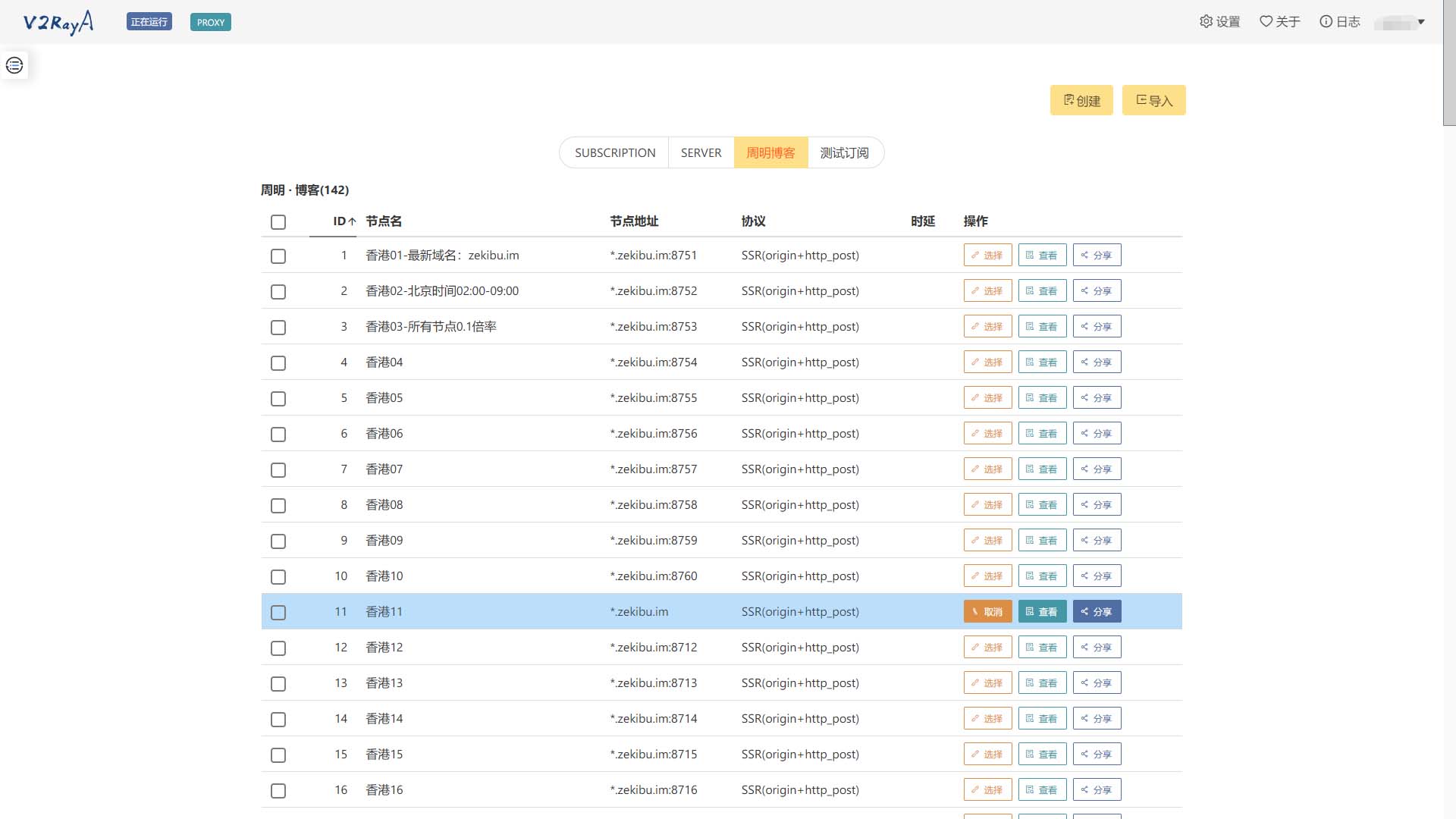Click 查看 for node 香港13

click(1042, 682)
